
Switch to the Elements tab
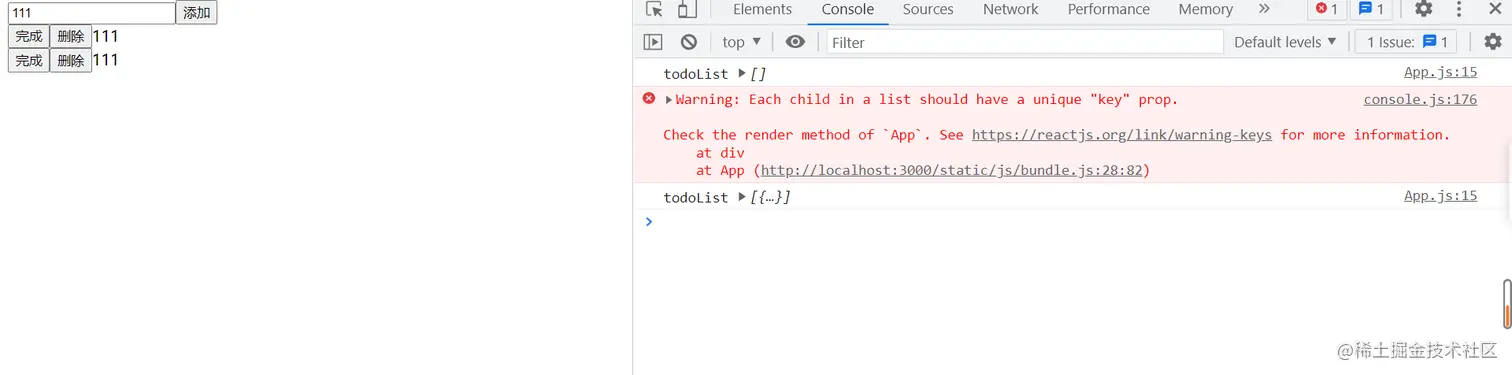[x=762, y=9]
